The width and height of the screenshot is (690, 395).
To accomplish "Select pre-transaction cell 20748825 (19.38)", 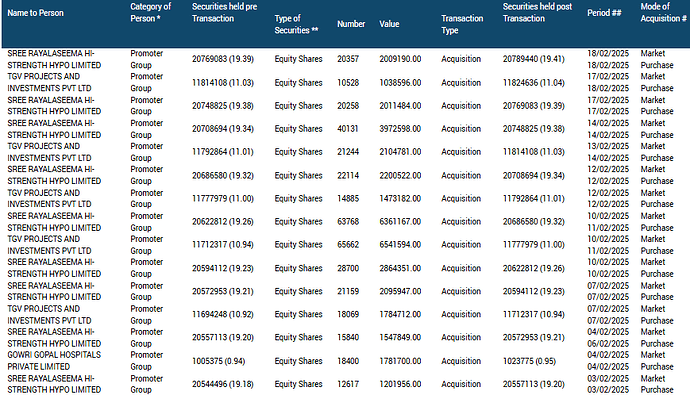I will 223,106.
